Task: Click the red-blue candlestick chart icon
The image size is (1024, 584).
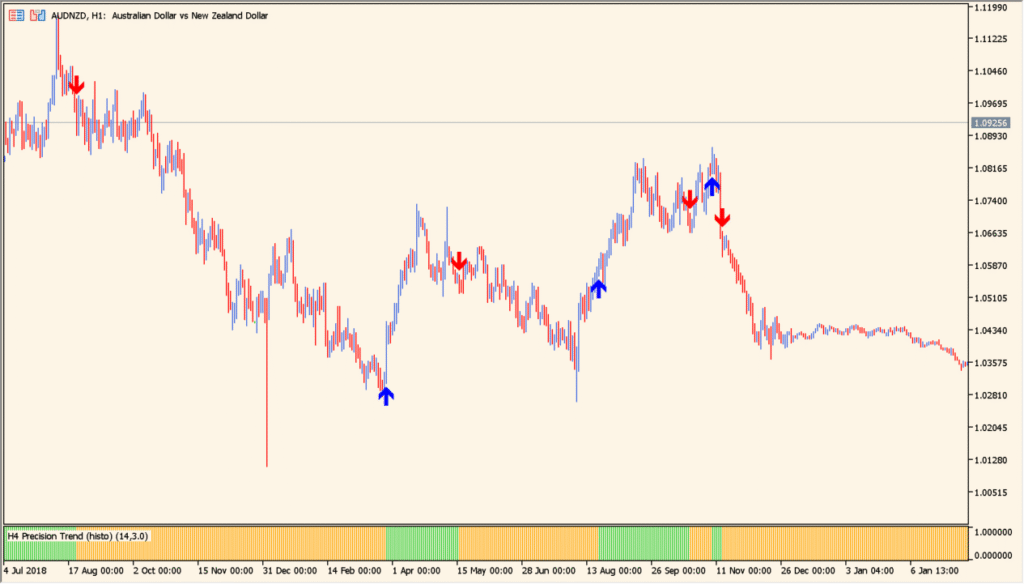Action: 37,15
